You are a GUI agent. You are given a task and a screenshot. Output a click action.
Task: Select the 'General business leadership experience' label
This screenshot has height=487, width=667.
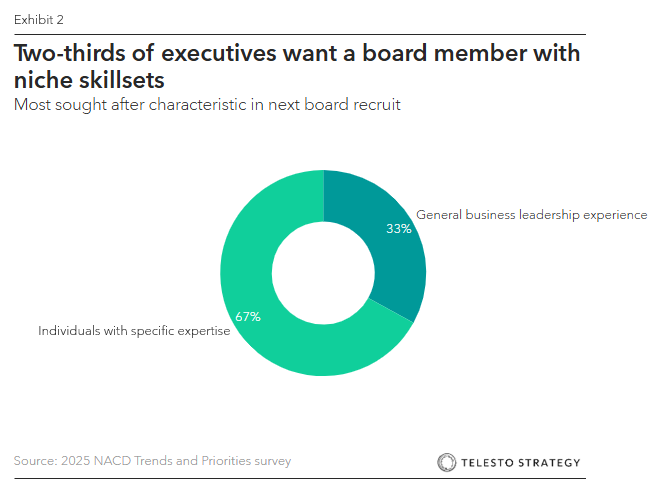pyautogui.click(x=532, y=215)
